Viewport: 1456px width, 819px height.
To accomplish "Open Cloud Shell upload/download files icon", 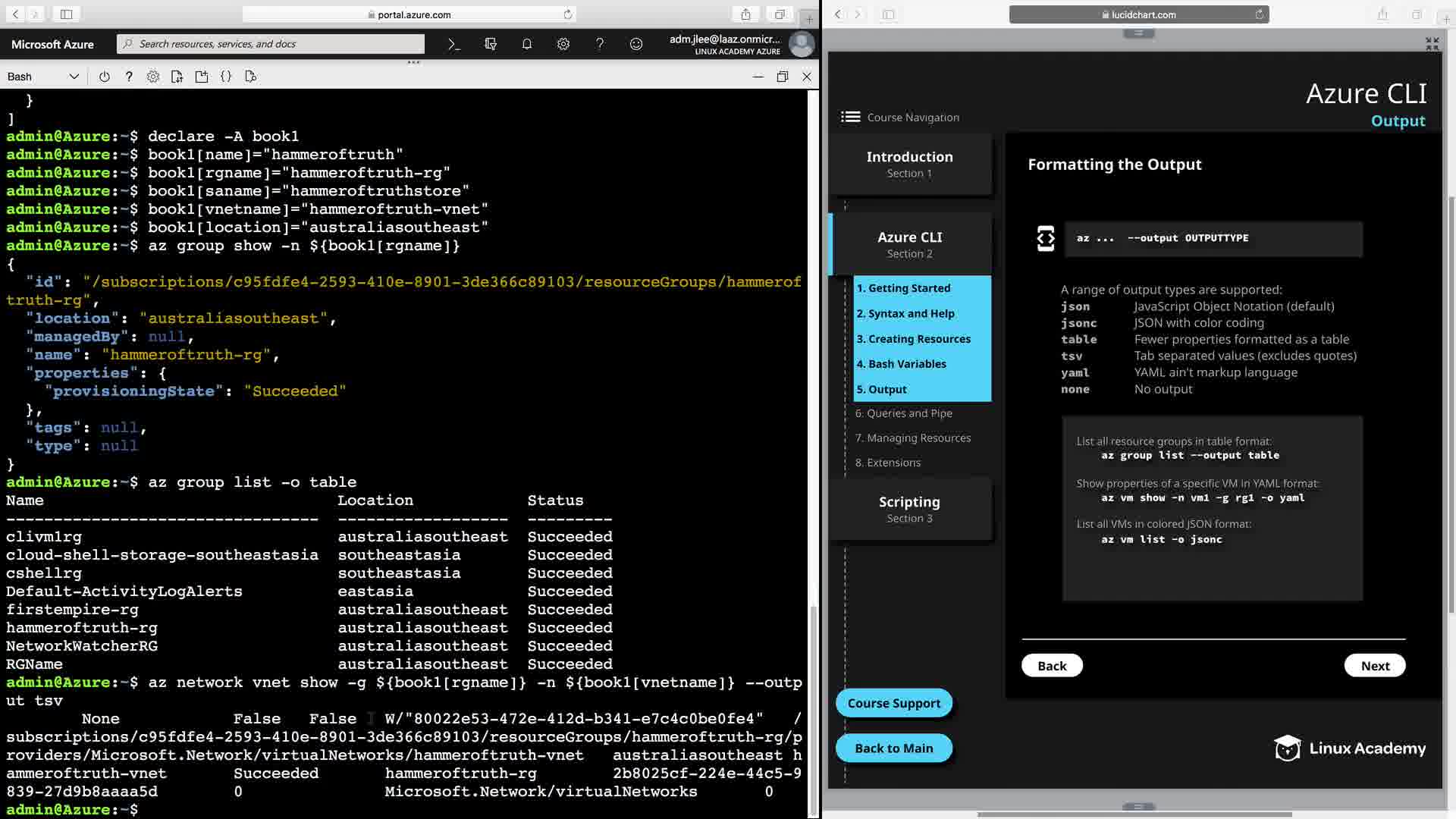I will coord(177,77).
